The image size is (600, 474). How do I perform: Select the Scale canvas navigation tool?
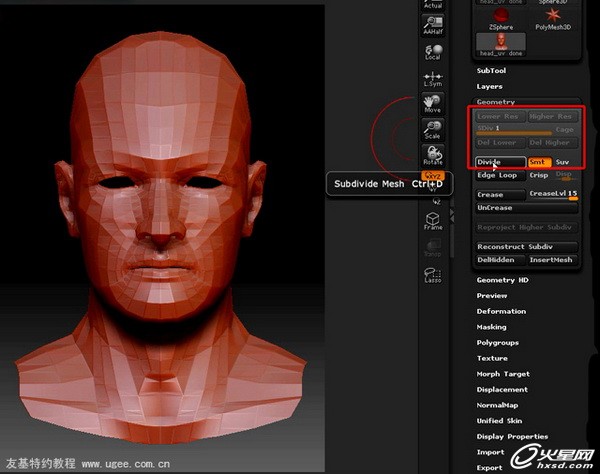tap(433, 130)
